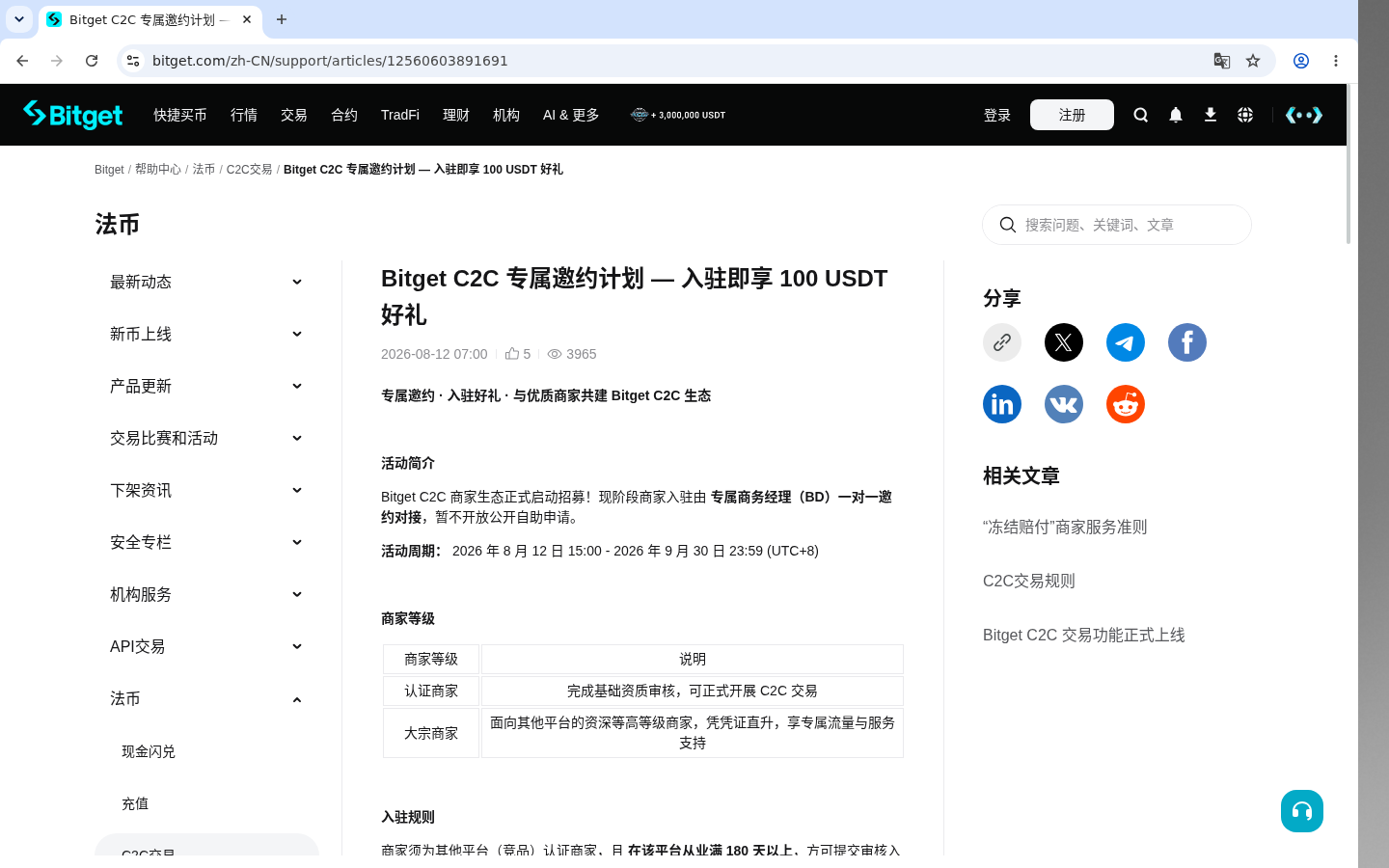View site information icon in address bar
The width and height of the screenshot is (1389, 868).
click(x=133, y=61)
